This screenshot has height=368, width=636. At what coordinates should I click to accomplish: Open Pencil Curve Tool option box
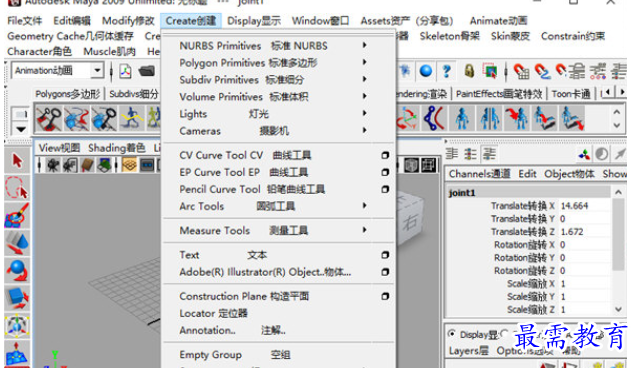pos(385,189)
